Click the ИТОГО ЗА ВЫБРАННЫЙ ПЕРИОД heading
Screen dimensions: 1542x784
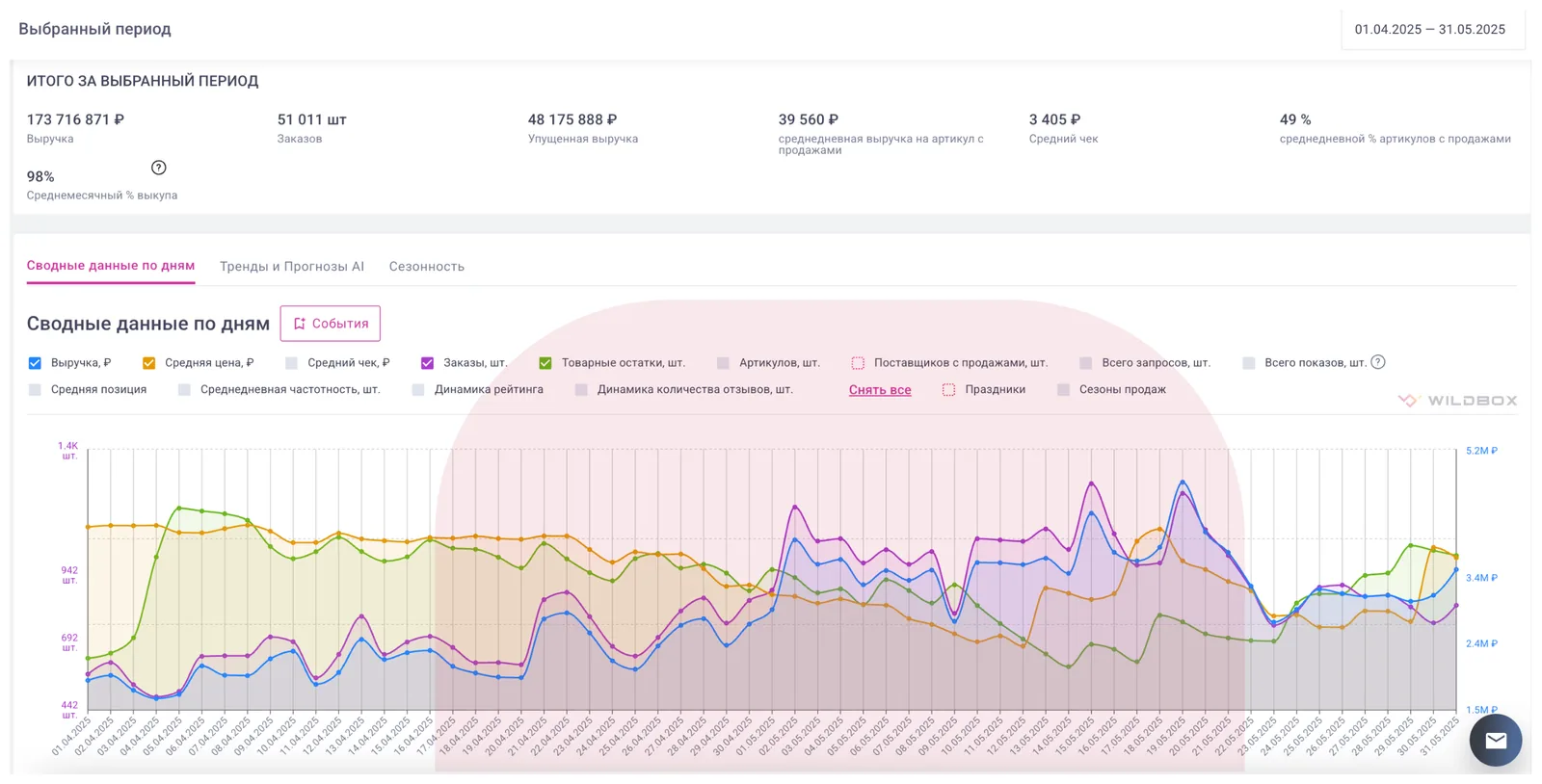click(143, 81)
